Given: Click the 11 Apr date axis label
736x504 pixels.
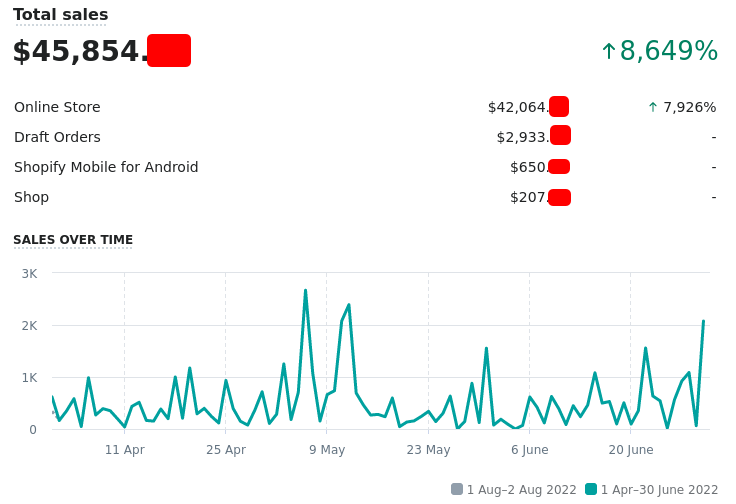Looking at the screenshot, I should click(x=125, y=450).
